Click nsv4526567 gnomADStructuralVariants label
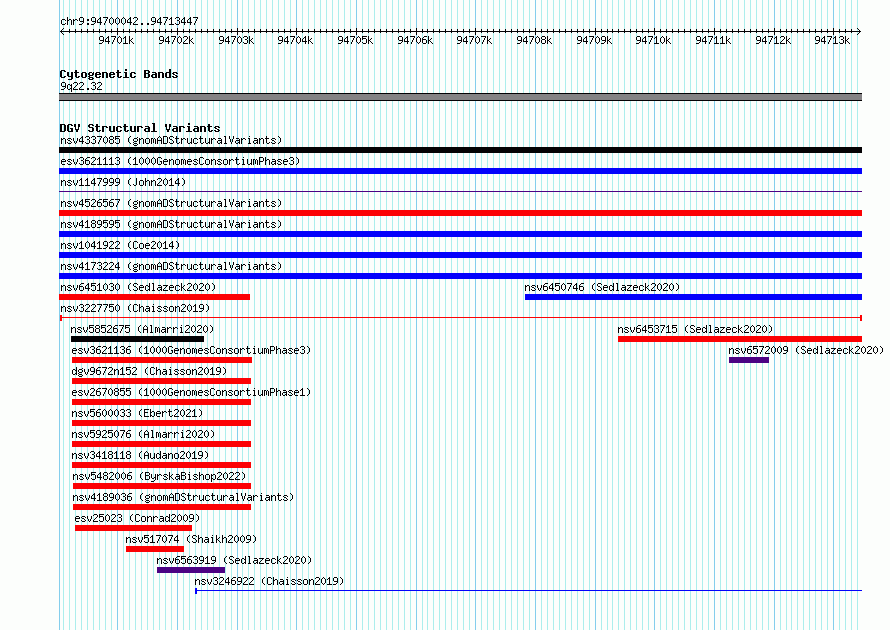Image resolution: width=890 pixels, height=630 pixels. [171, 203]
